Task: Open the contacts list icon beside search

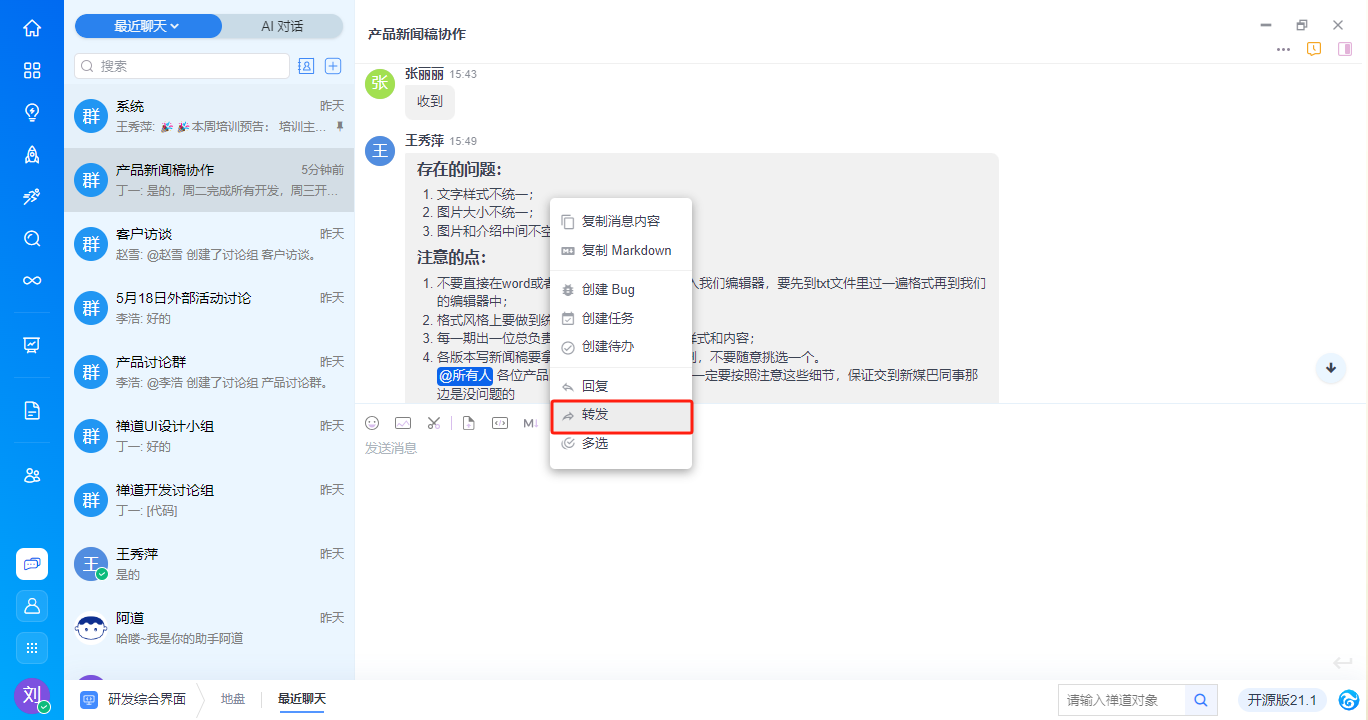Action: pyautogui.click(x=307, y=66)
